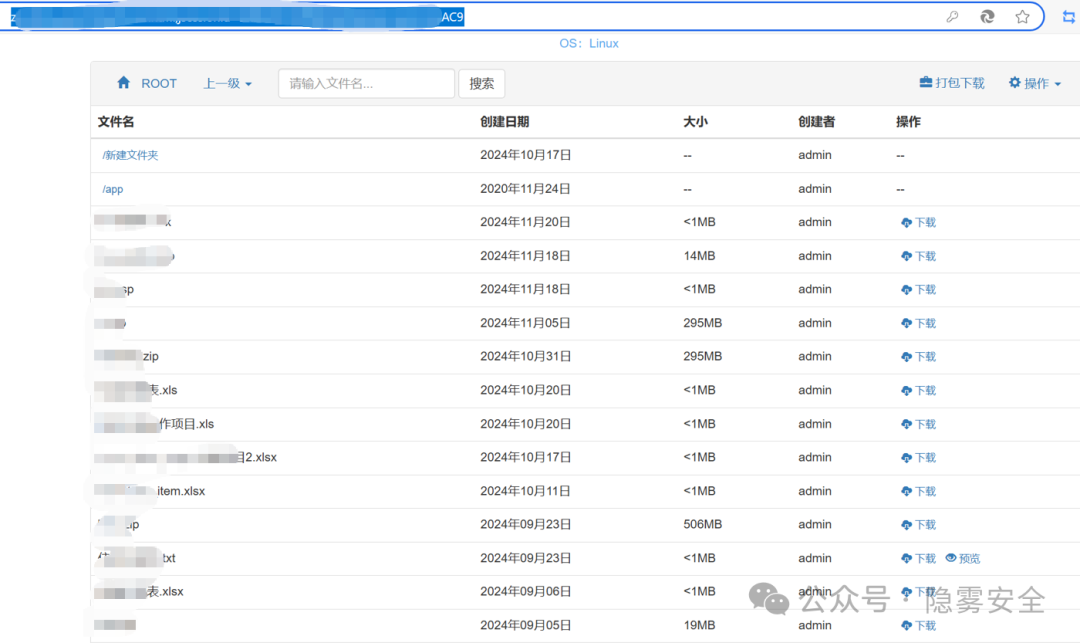
Task: Download the <1MB file dated 2024年11月18日
Action: [918, 290]
